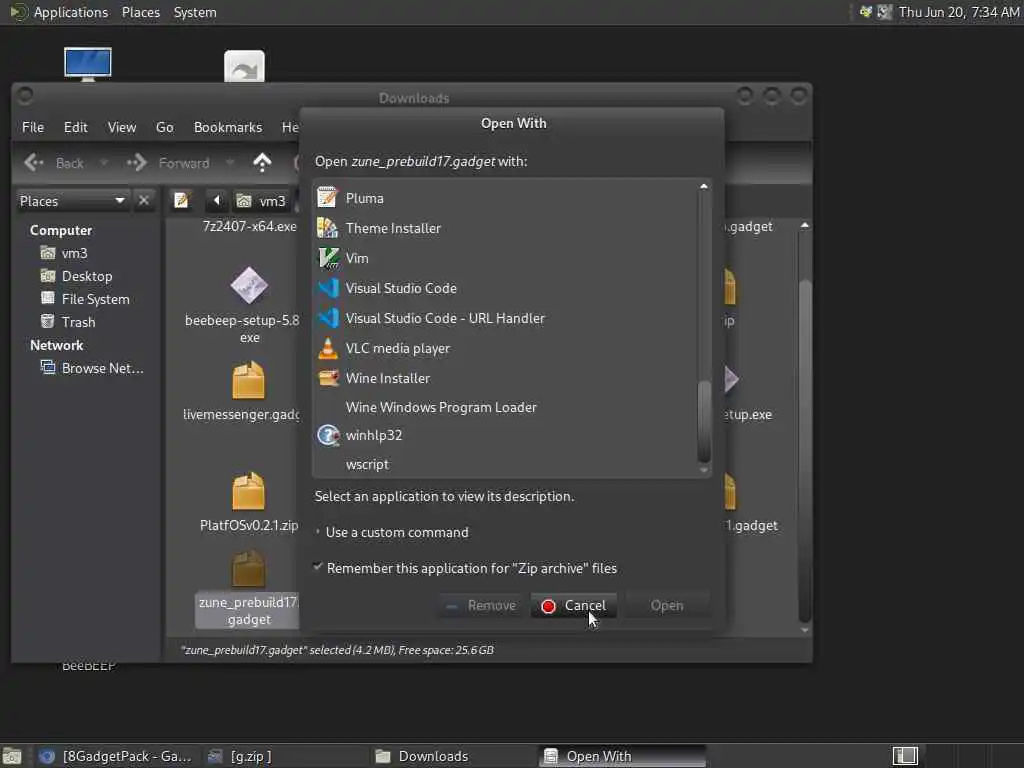Select beebeep-setup exe file icon
This screenshot has height=768, width=1024.
point(249,285)
